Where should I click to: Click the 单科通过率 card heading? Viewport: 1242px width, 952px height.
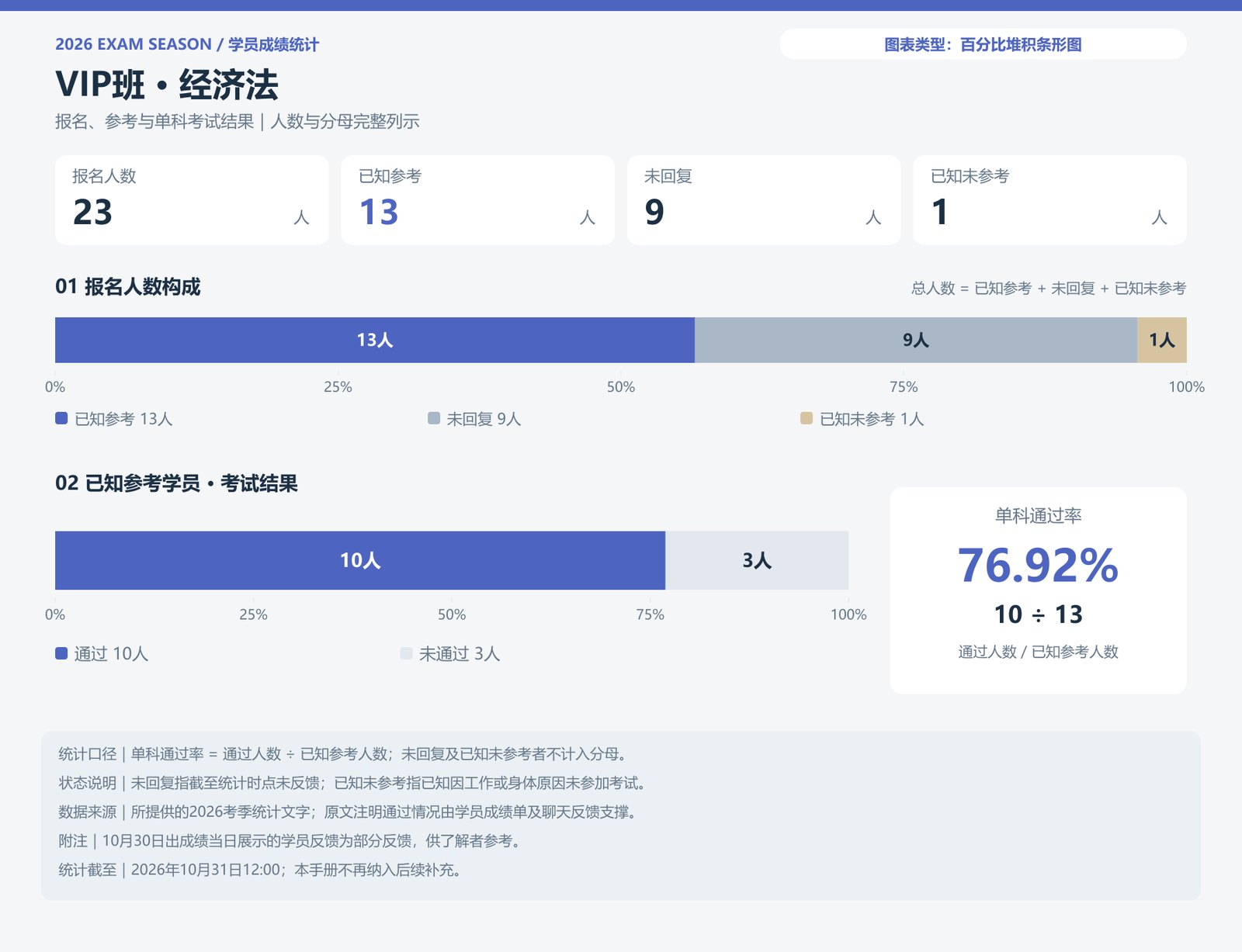(1038, 515)
